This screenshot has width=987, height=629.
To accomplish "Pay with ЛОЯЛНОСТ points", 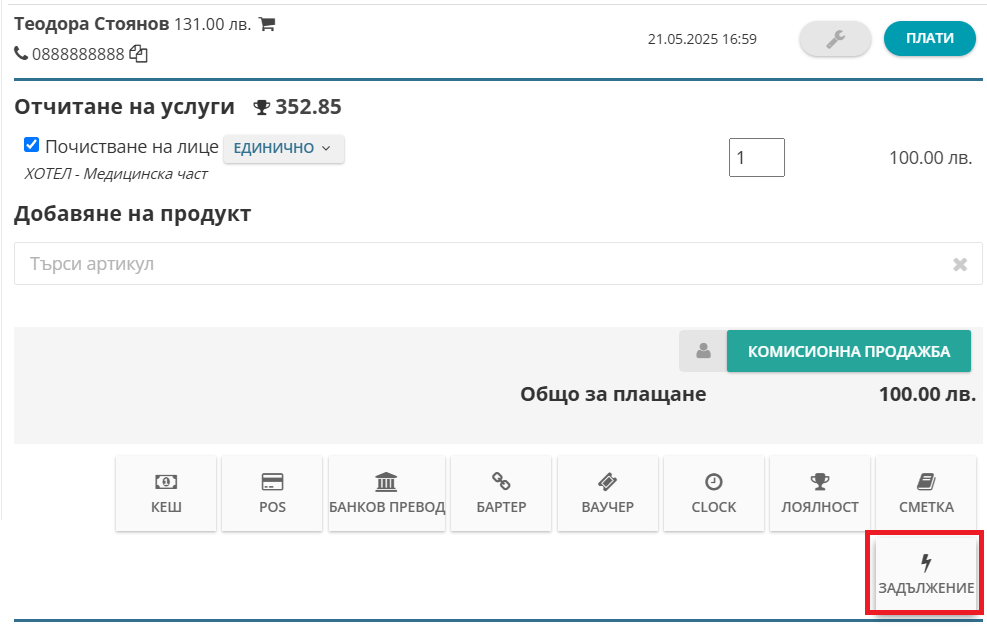I will pyautogui.click(x=820, y=494).
